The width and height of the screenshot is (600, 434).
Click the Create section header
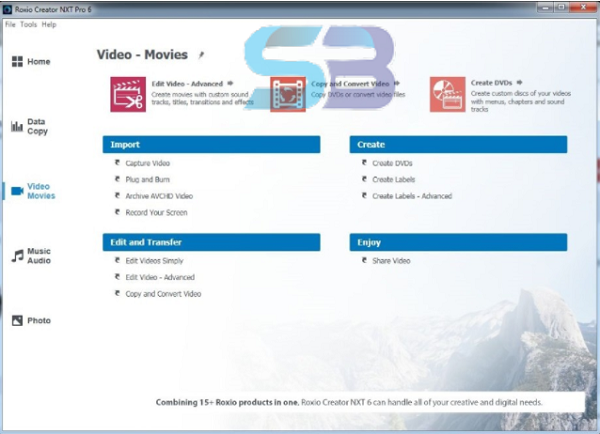(x=458, y=144)
